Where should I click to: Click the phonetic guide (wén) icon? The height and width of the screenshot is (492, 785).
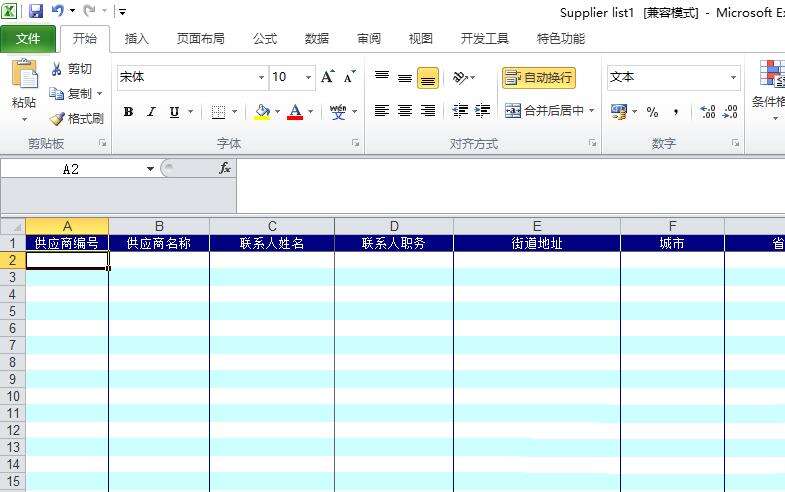click(x=338, y=112)
